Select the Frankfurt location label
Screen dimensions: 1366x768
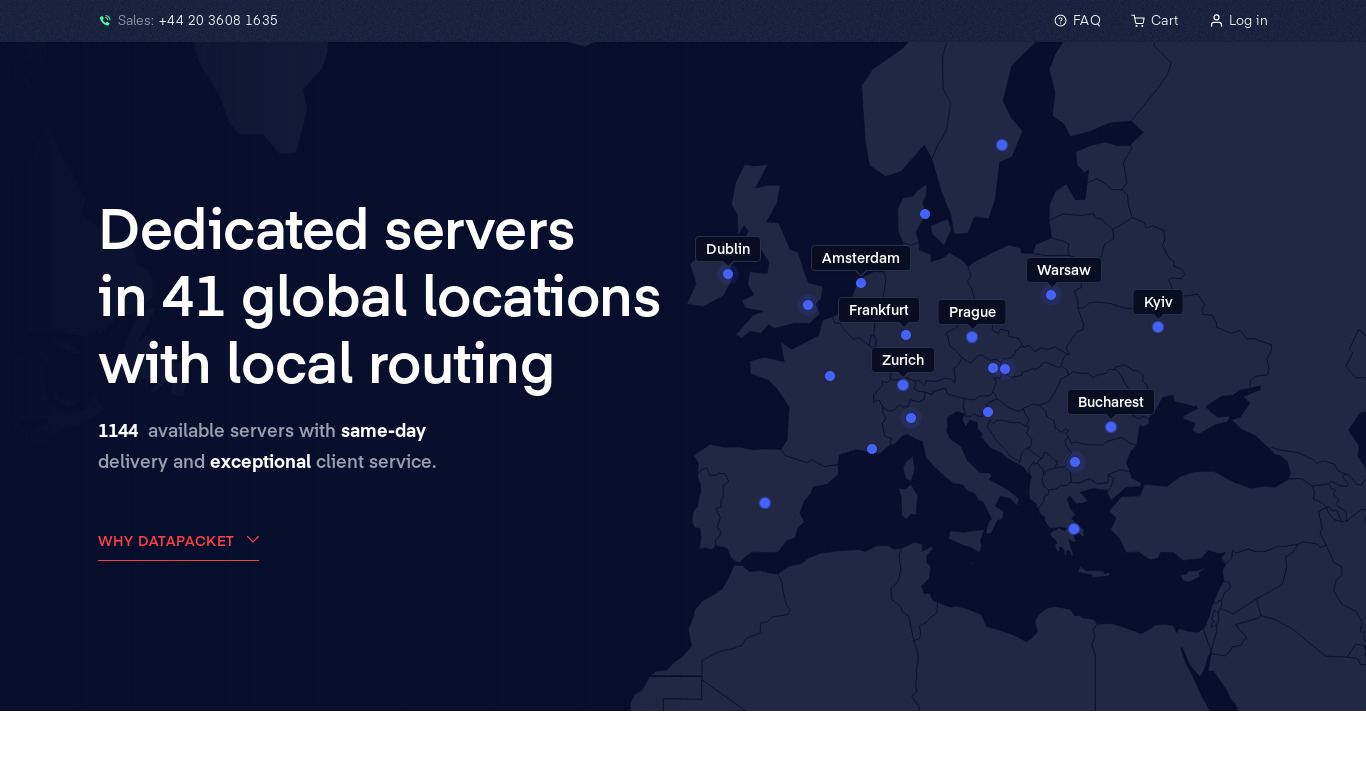click(879, 310)
